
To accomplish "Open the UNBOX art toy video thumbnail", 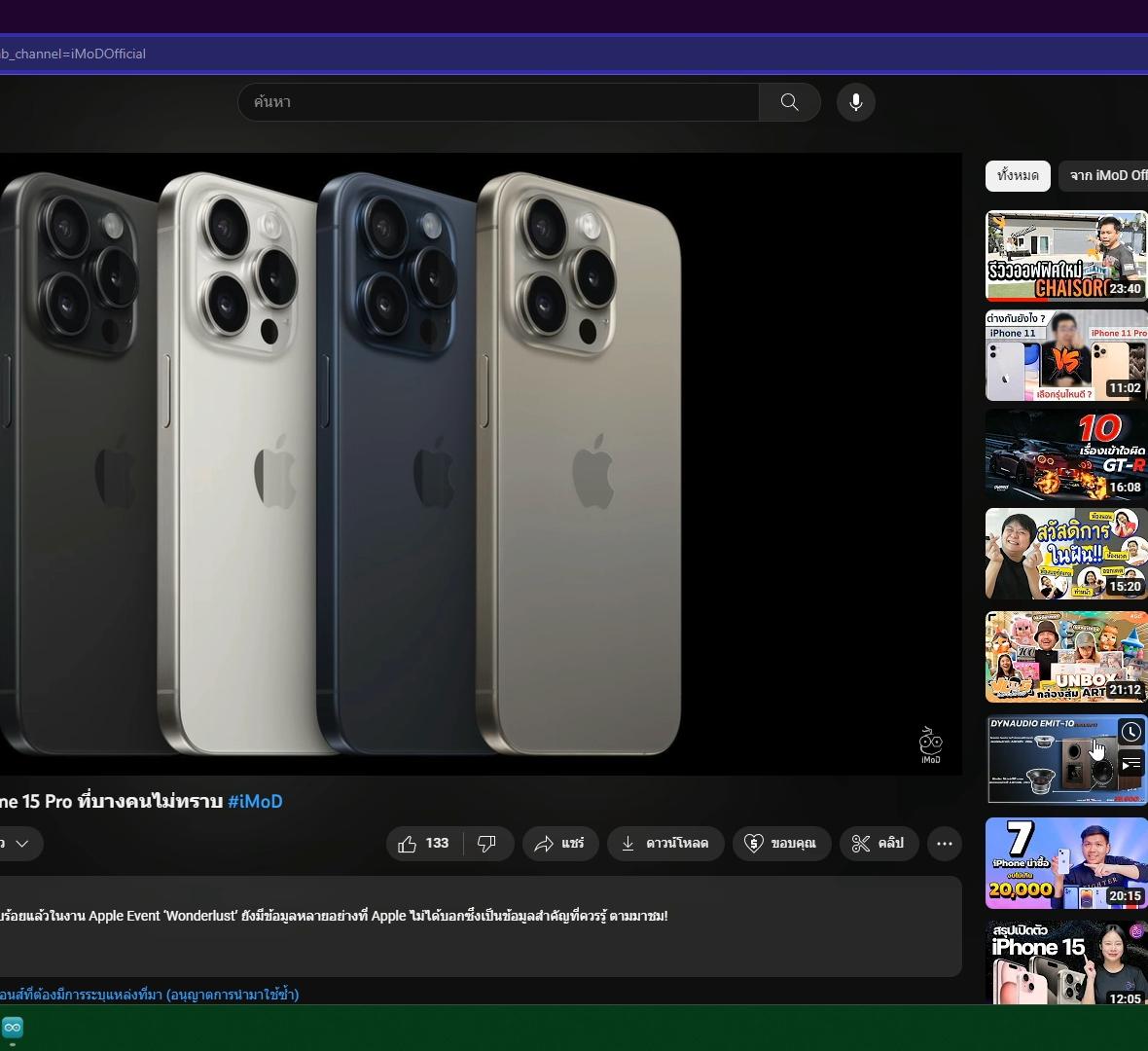I will 1066,657.
